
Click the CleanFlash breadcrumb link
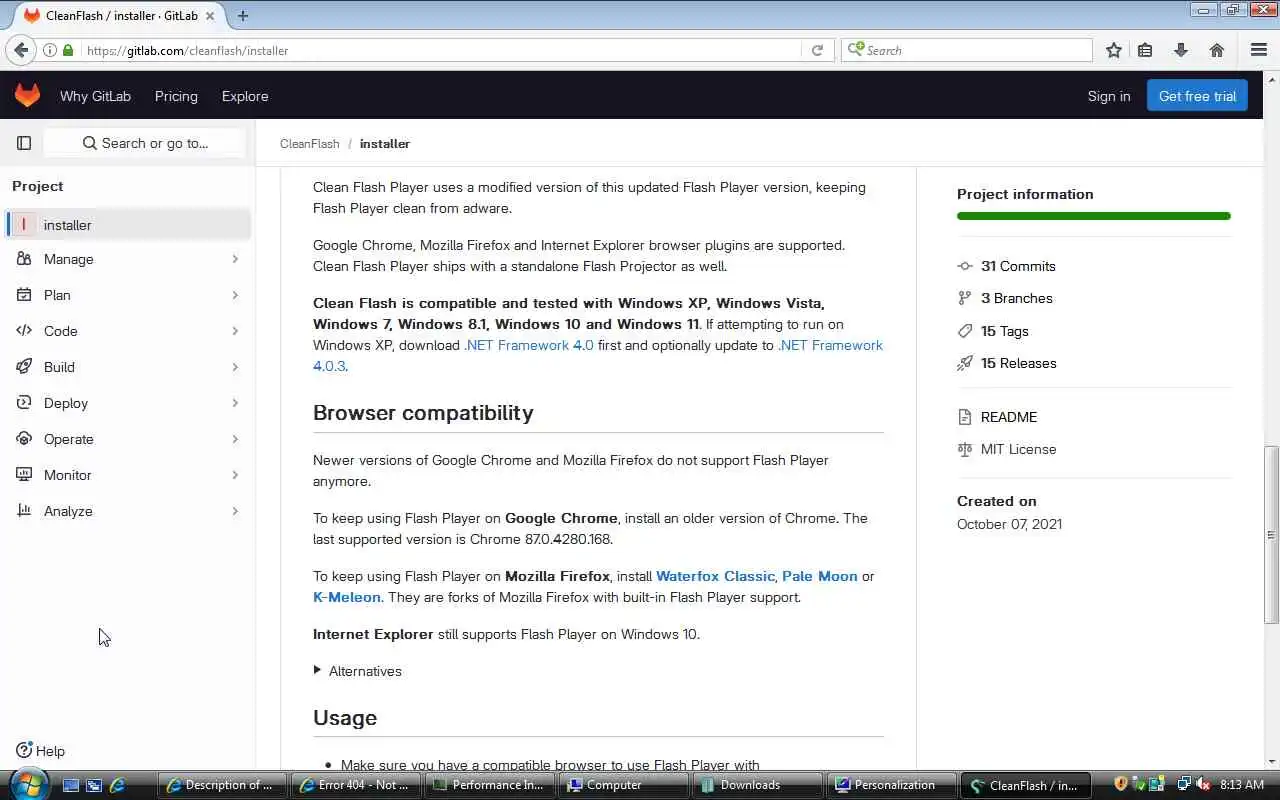tap(310, 144)
